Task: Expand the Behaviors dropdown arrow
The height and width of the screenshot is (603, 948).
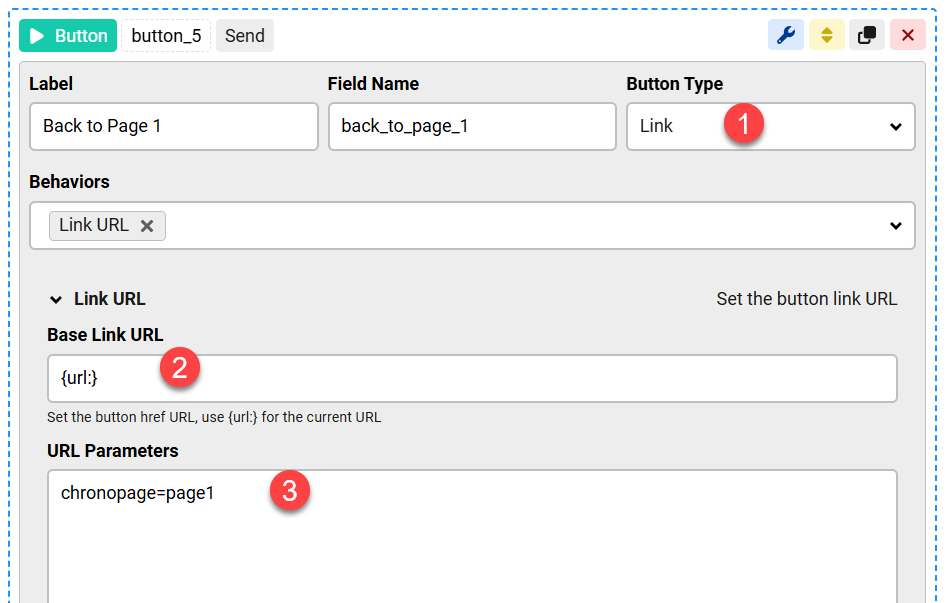Action: (x=895, y=226)
